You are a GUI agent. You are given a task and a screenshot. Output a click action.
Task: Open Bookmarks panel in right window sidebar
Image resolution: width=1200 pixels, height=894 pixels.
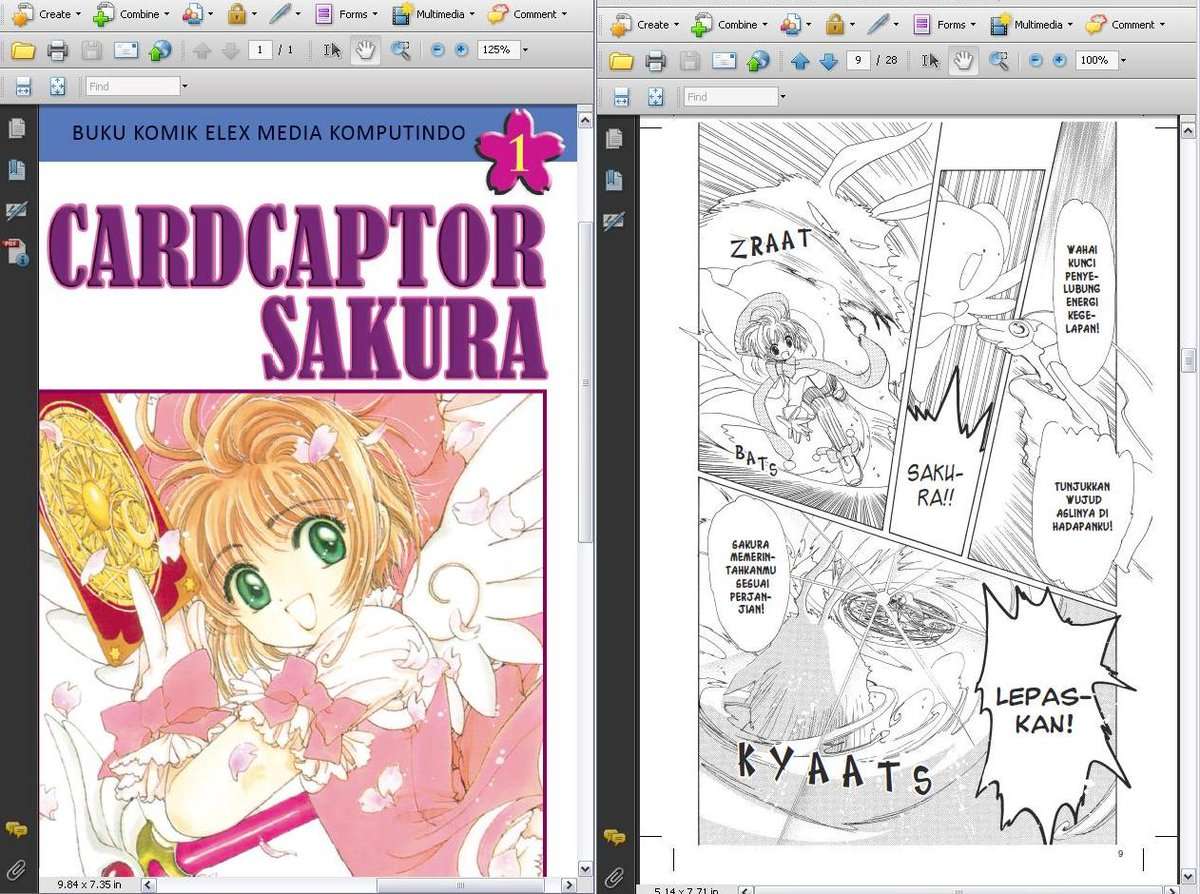tap(613, 180)
